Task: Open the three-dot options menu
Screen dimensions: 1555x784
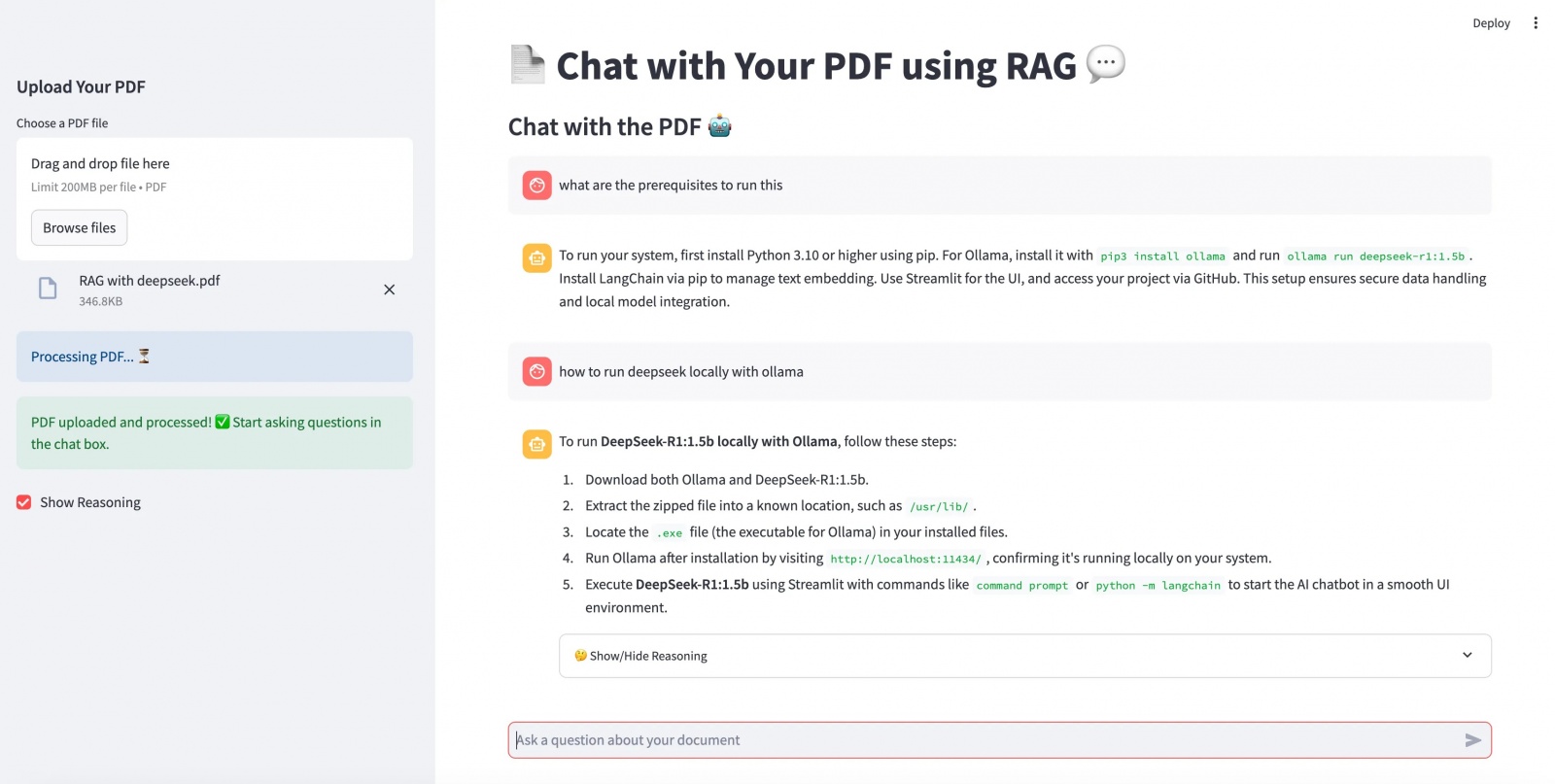Action: pos(1537,21)
